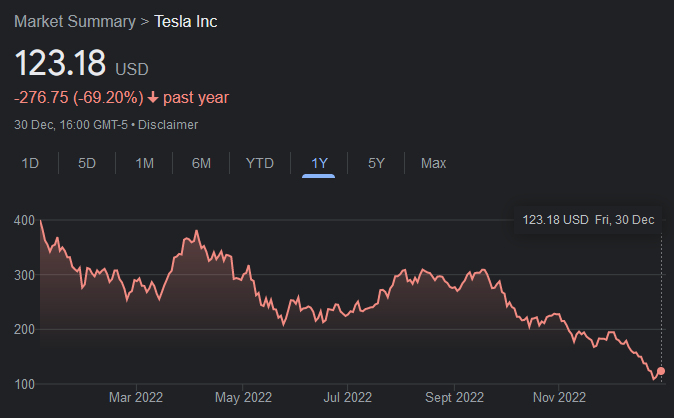Click the -276.75 (-69.20%) change text
This screenshot has height=418, width=674.
[77, 98]
